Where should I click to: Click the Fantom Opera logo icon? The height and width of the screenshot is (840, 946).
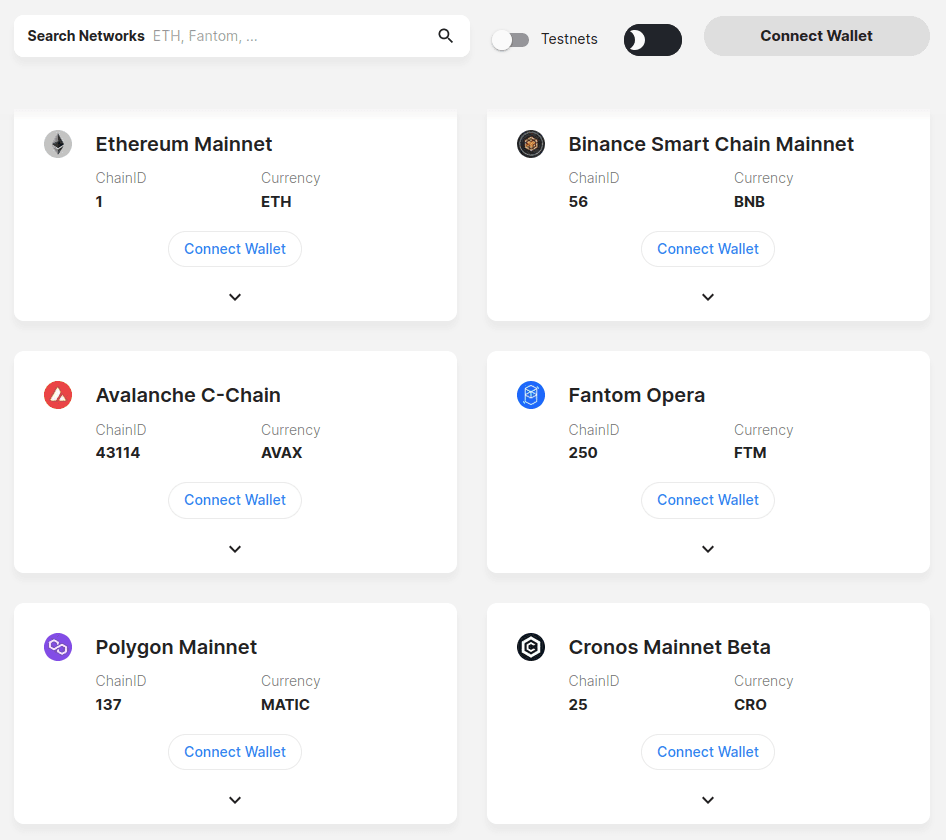click(x=531, y=395)
